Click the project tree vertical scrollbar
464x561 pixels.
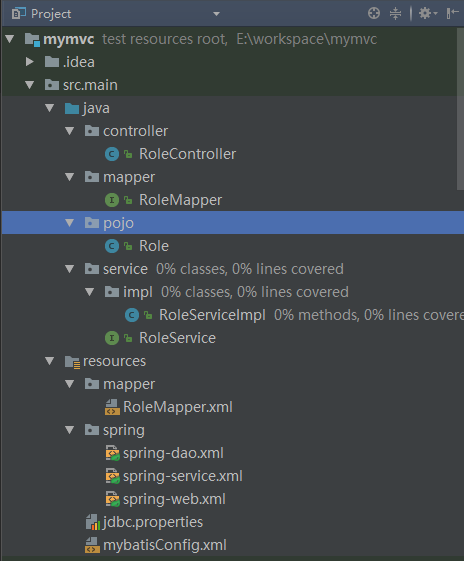click(x=460, y=109)
